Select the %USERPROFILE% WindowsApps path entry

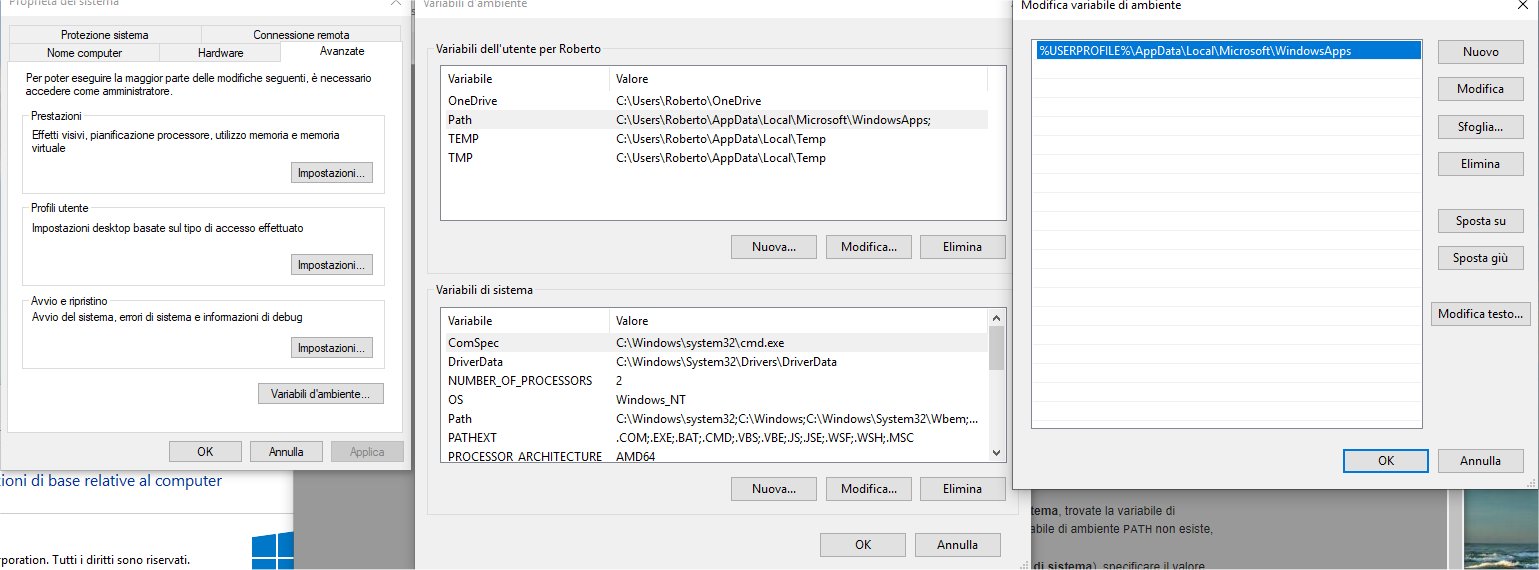[x=1228, y=51]
